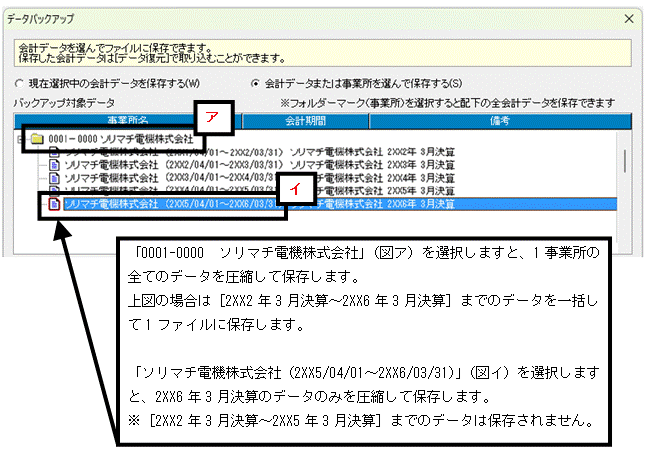This screenshot has width=662, height=461.
Task: Click the data list vertical scrollbar thumb
Action: point(625,161)
